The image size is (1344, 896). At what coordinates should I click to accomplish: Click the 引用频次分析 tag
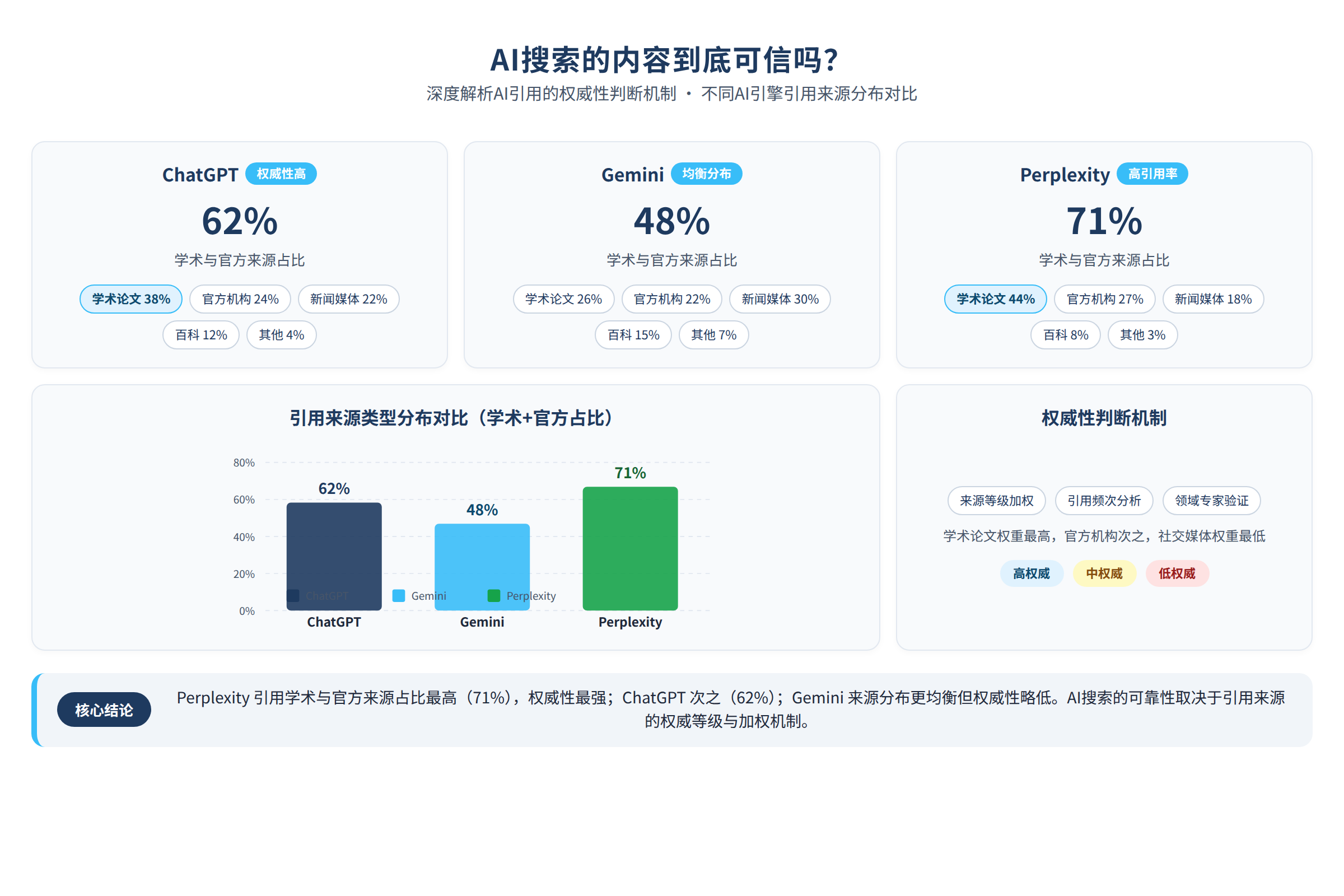click(x=1104, y=501)
